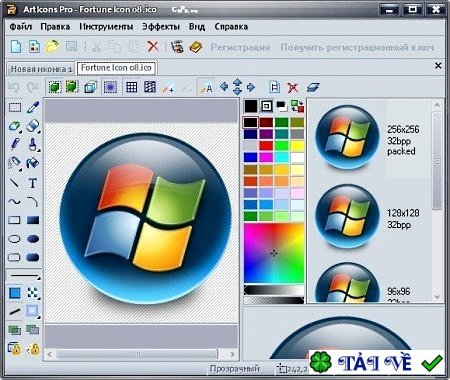
Task: Click the grayscale gradient bar
Action: (x=274, y=290)
